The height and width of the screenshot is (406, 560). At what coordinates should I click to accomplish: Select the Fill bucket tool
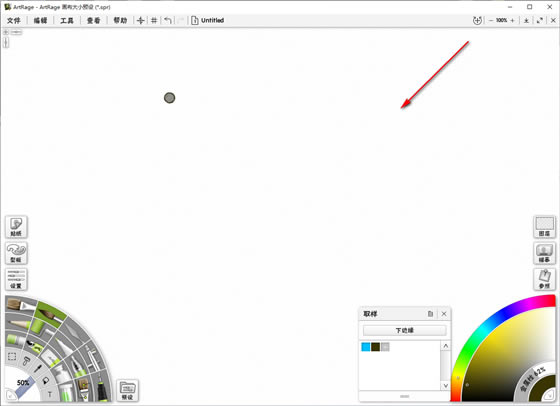[46, 381]
